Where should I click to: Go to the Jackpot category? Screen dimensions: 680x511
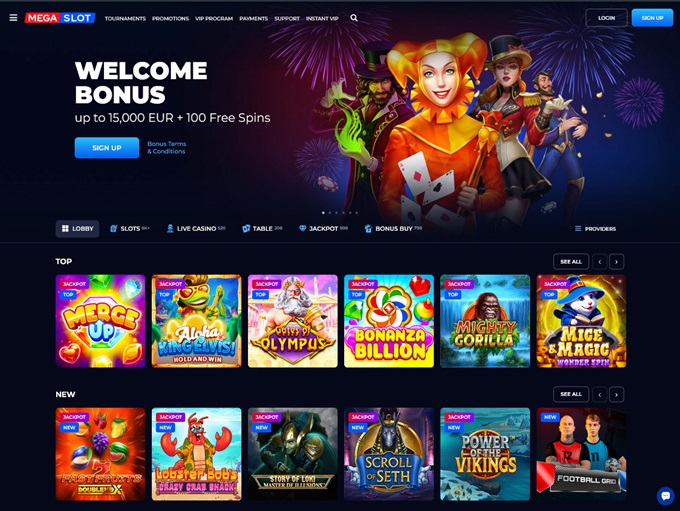point(323,229)
